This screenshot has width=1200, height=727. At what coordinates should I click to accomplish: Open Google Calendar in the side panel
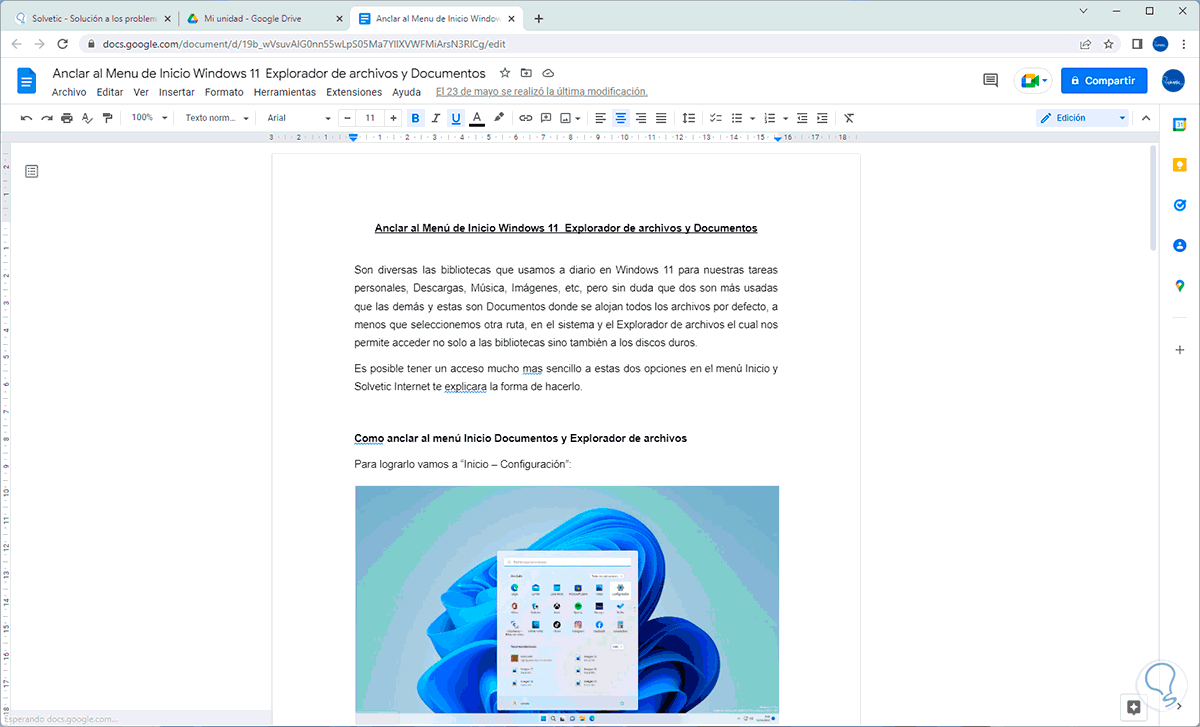[1180, 124]
